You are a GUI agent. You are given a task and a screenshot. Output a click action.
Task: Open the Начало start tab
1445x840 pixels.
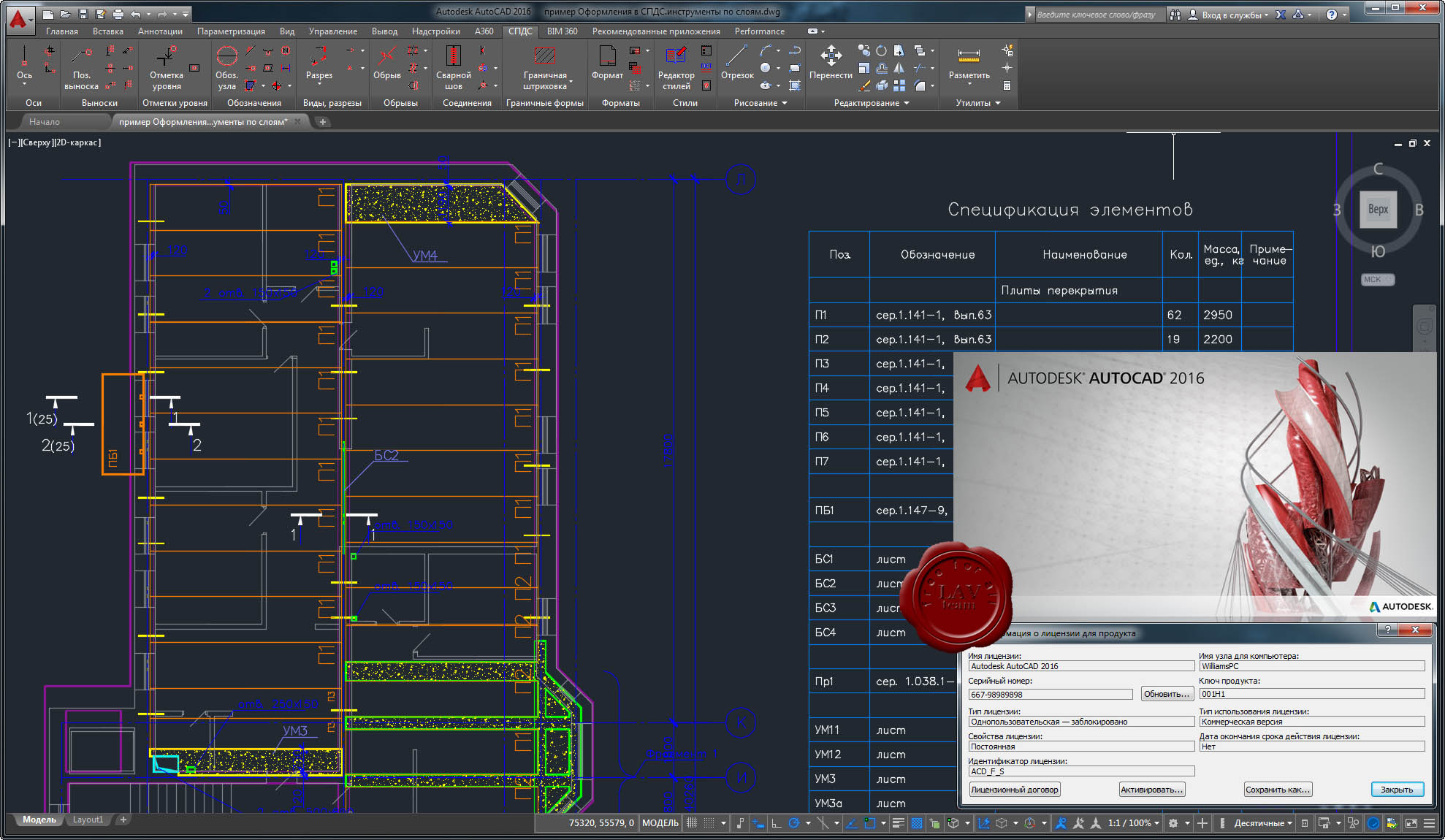(45, 122)
